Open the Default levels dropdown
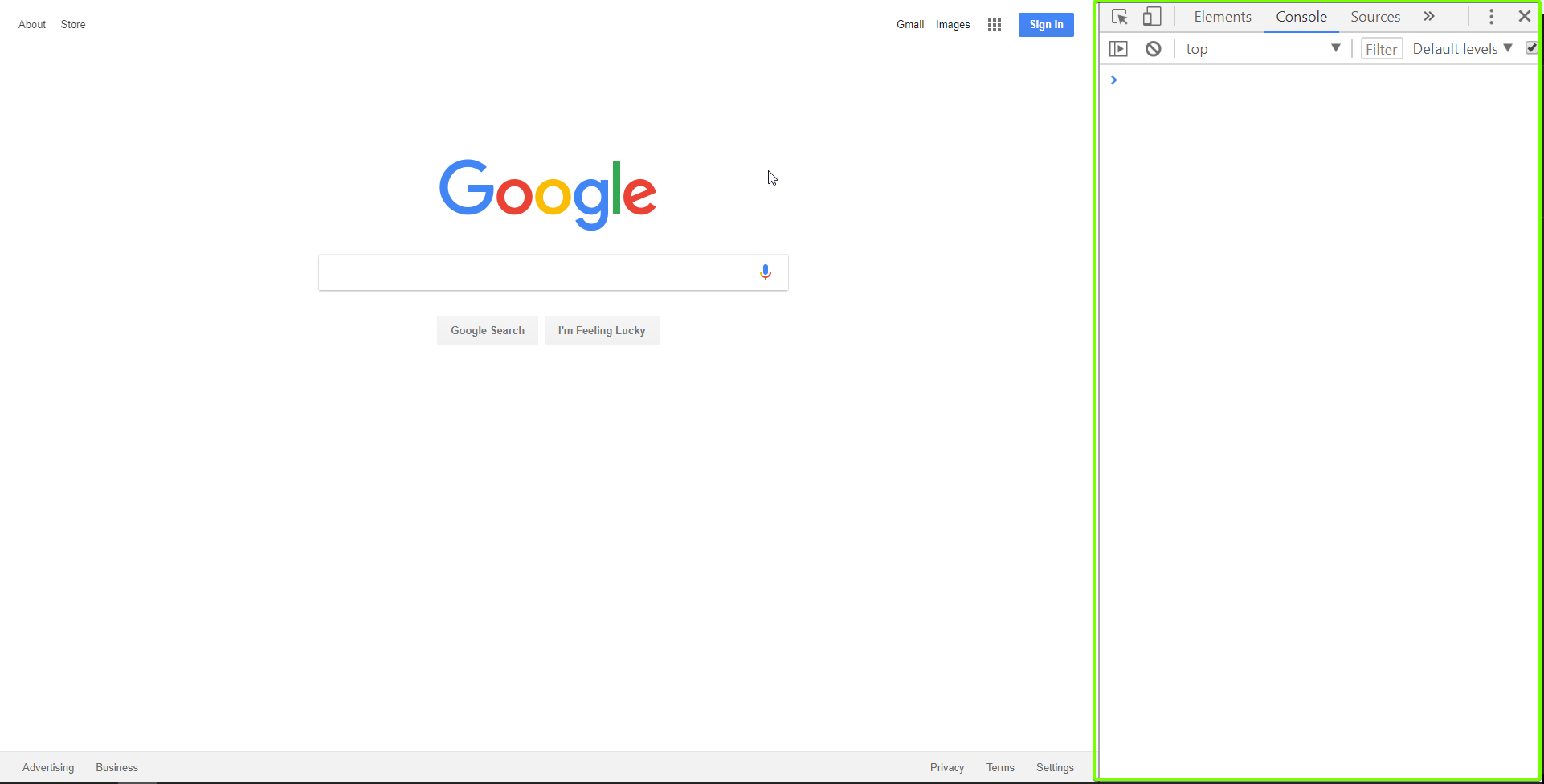This screenshot has width=1544, height=784. click(1462, 49)
